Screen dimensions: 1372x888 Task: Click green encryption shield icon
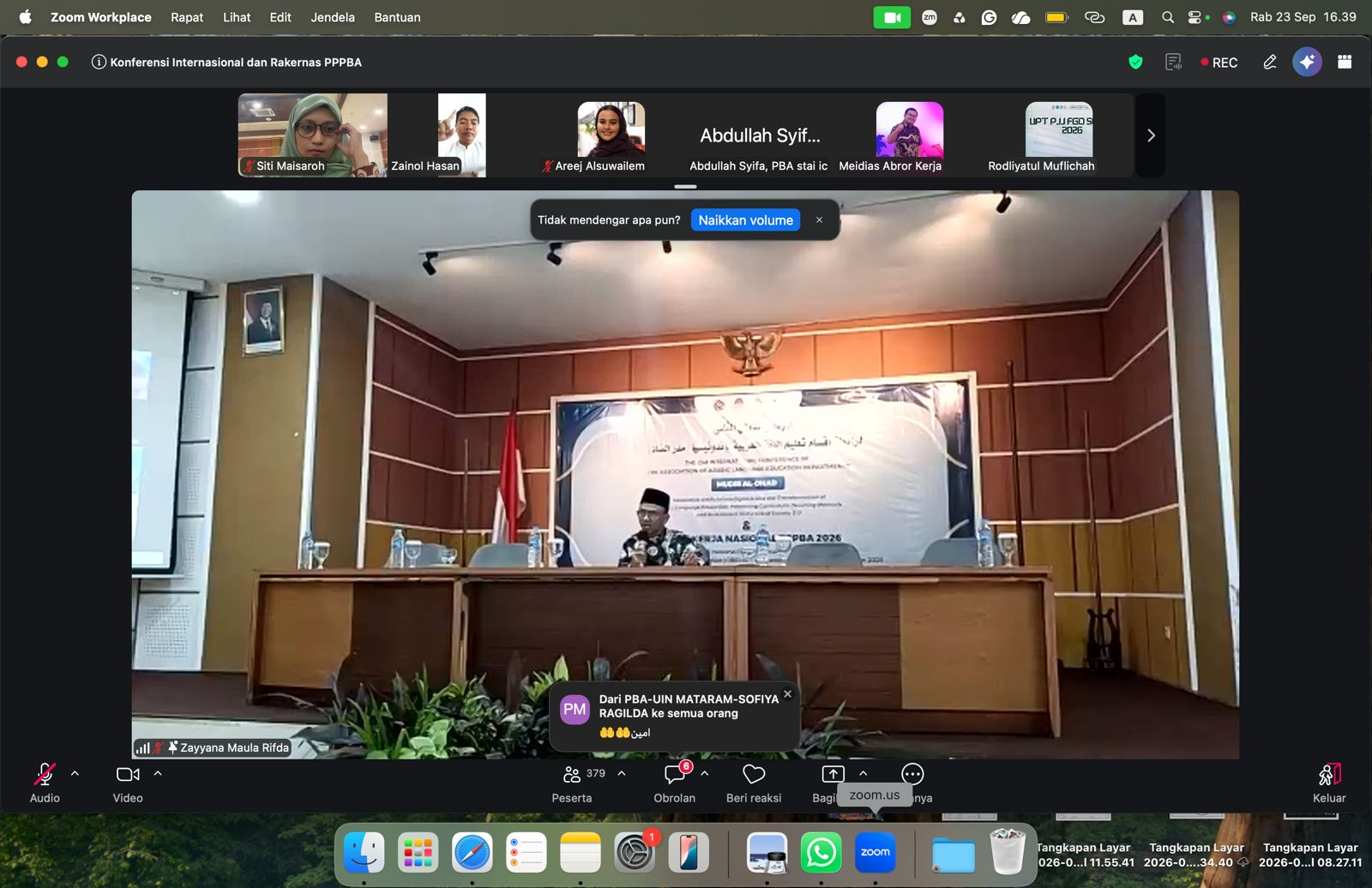[1135, 62]
